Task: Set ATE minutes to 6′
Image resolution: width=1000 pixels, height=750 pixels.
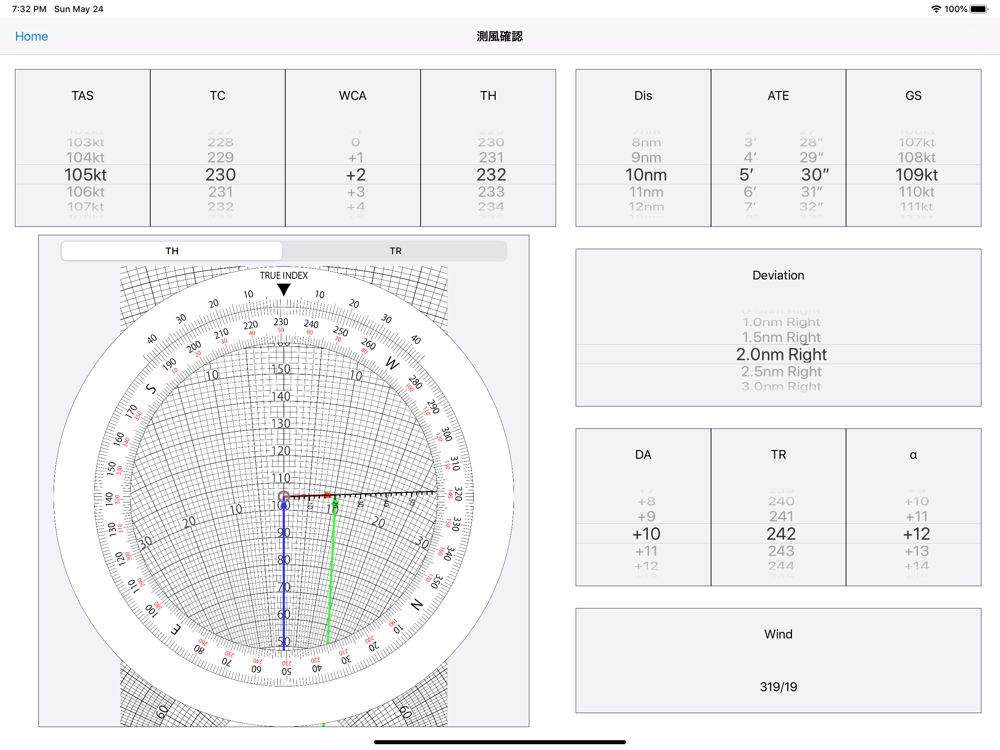Action: click(750, 192)
